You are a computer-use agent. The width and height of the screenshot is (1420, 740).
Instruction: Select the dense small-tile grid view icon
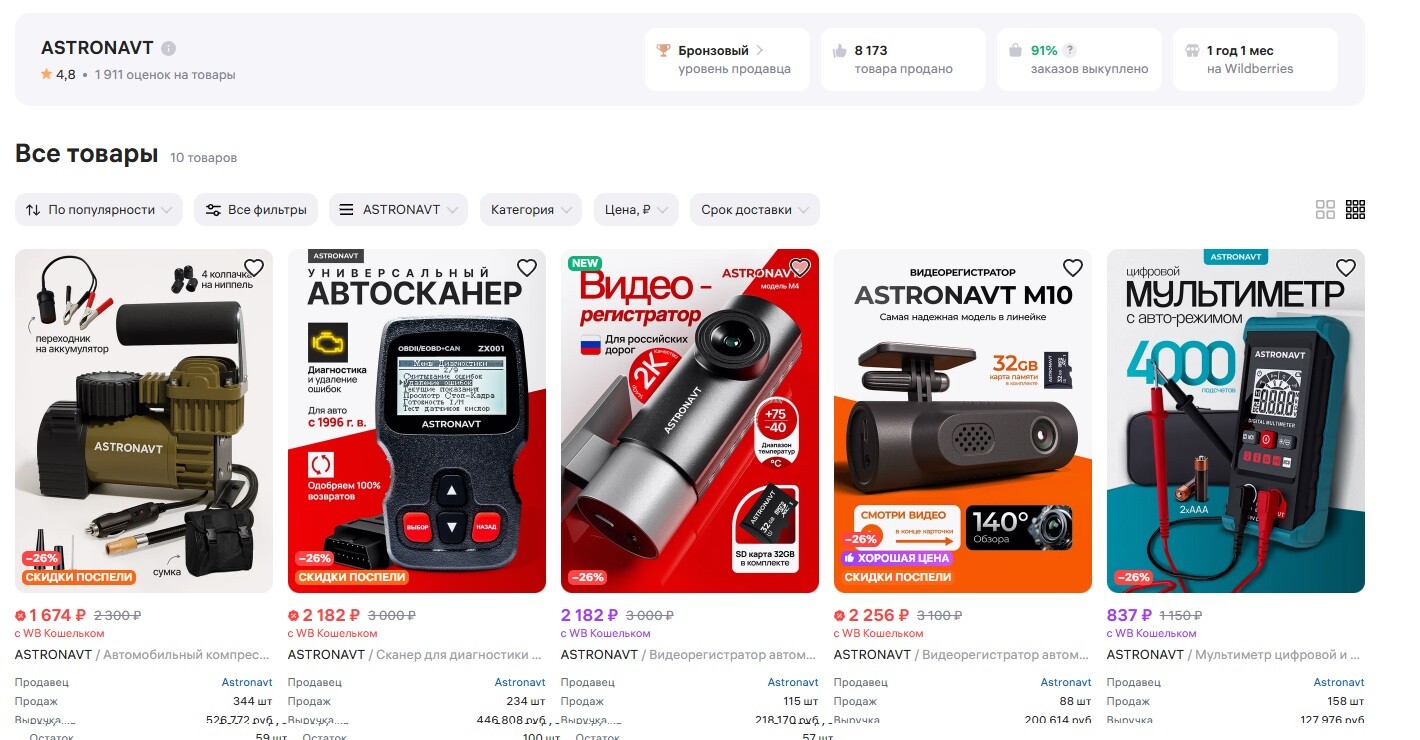pyautogui.click(x=1355, y=210)
